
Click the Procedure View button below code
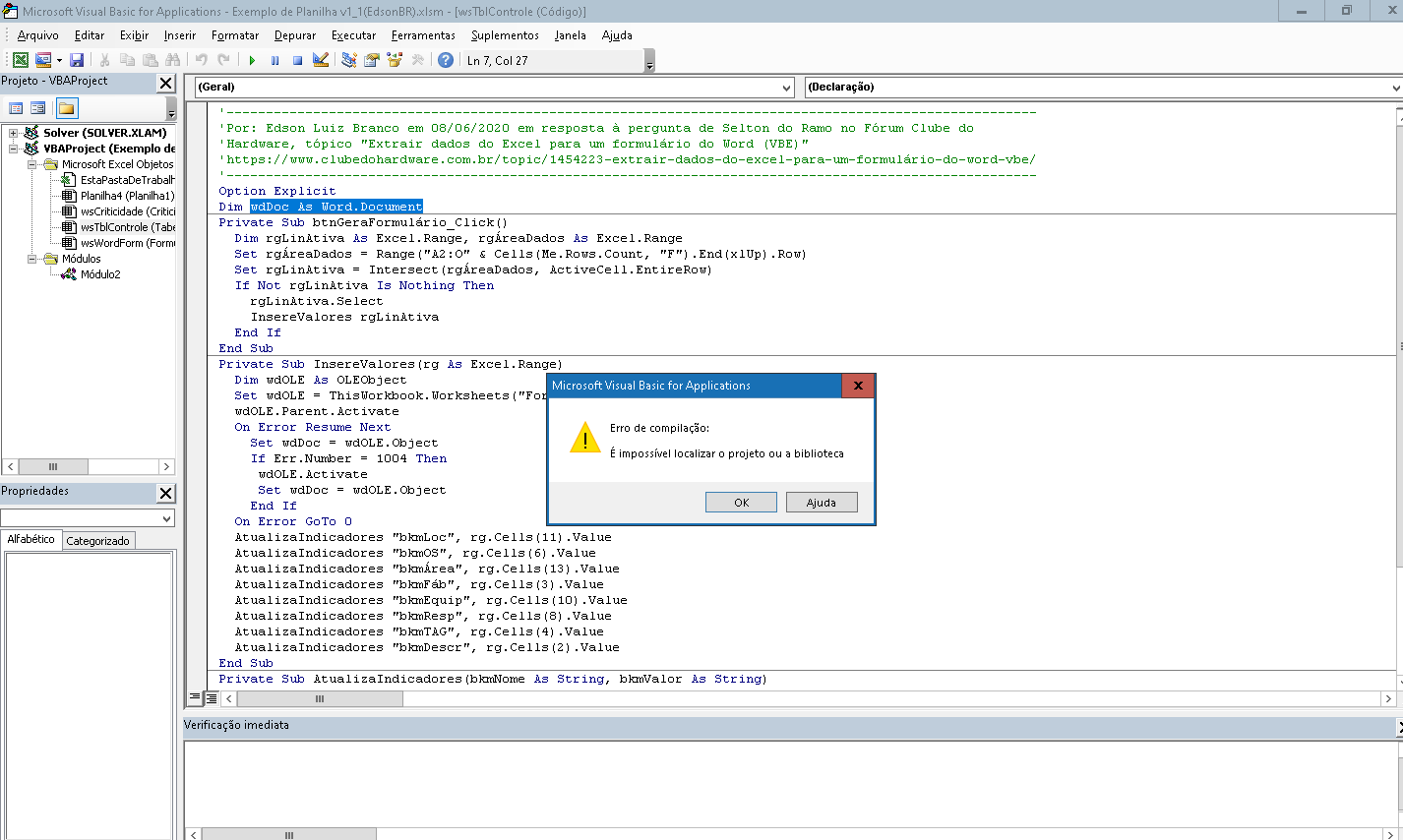(x=195, y=698)
